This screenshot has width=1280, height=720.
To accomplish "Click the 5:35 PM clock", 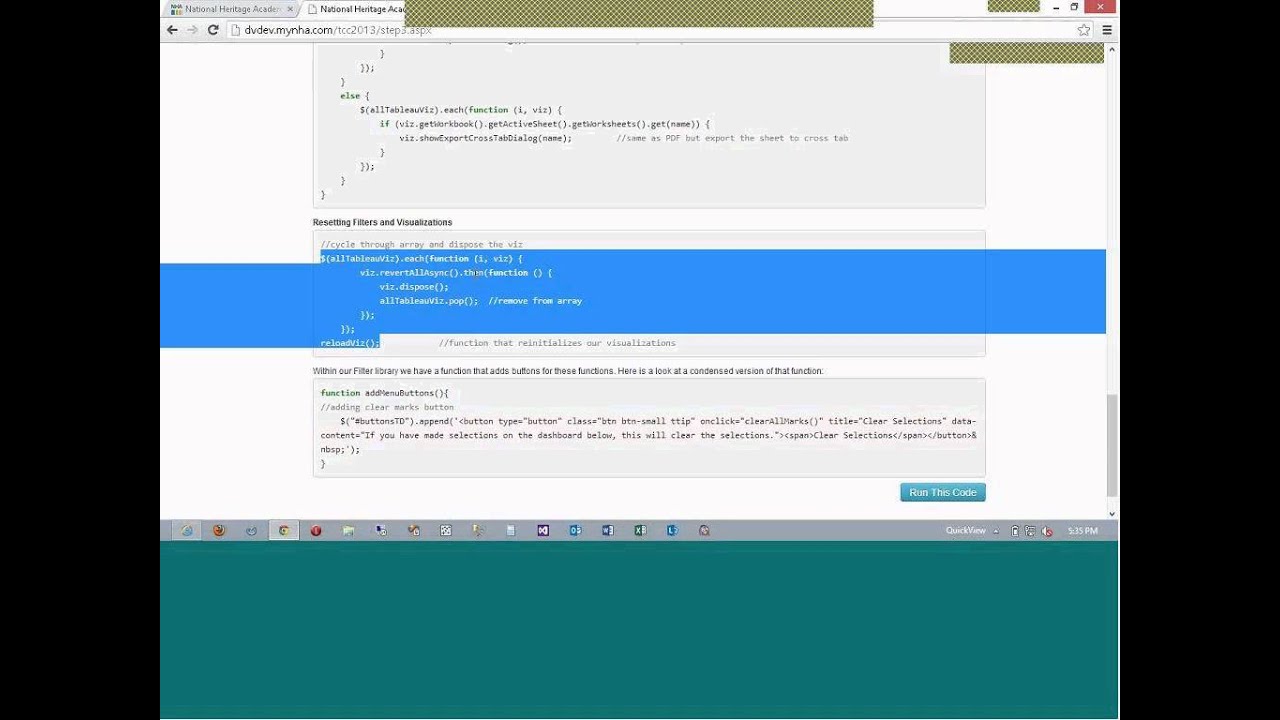I will [x=1083, y=531].
